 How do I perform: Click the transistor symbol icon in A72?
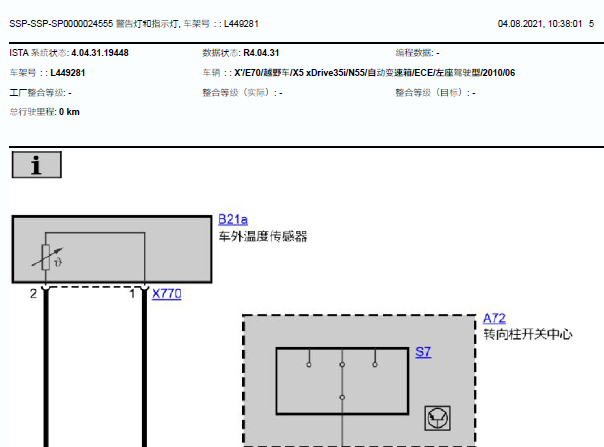(438, 418)
